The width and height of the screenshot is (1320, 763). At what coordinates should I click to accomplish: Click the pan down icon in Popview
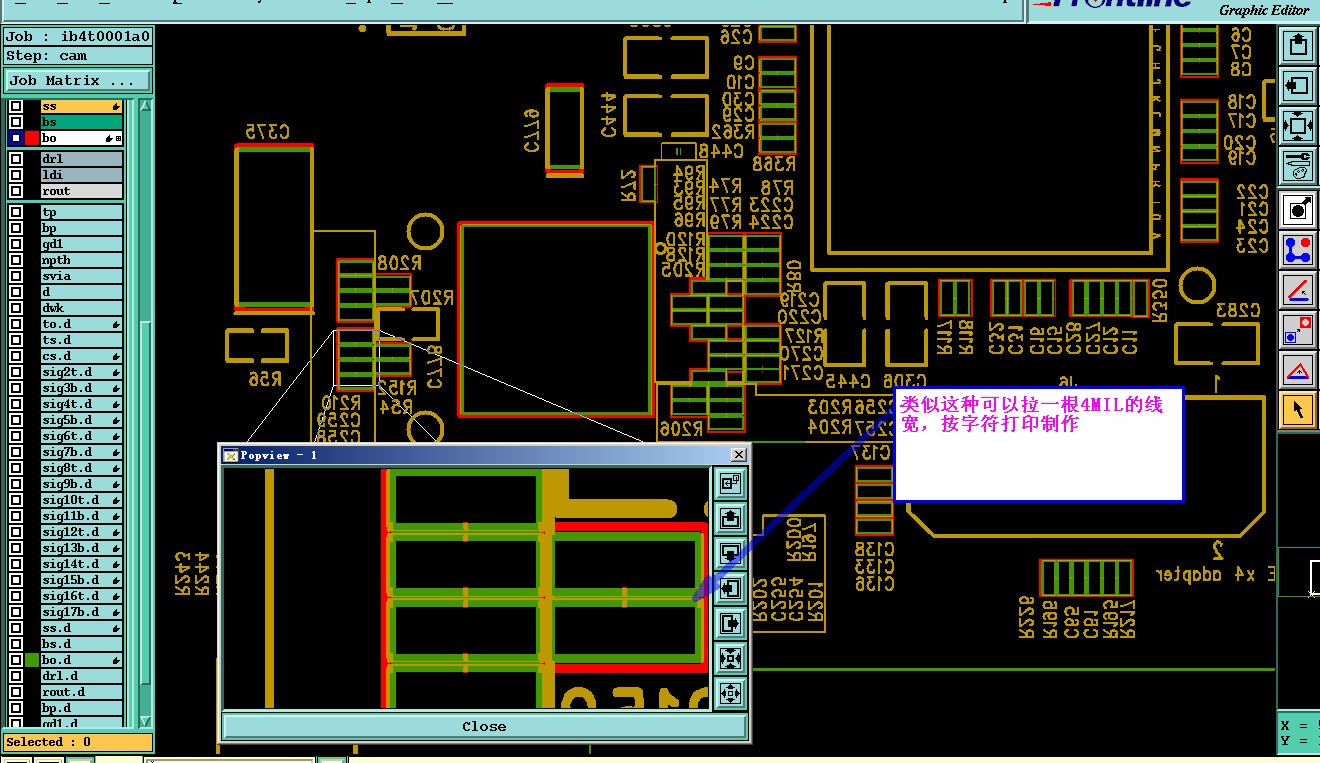click(730, 553)
